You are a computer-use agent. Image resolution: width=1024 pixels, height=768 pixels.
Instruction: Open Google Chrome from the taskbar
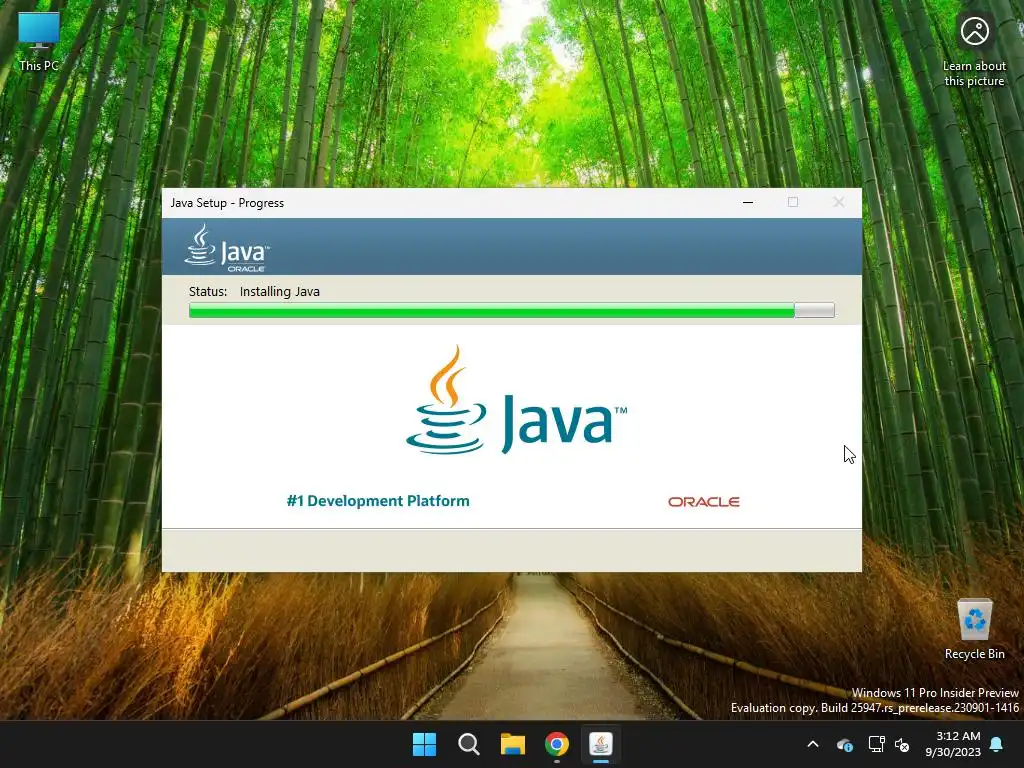click(x=557, y=744)
